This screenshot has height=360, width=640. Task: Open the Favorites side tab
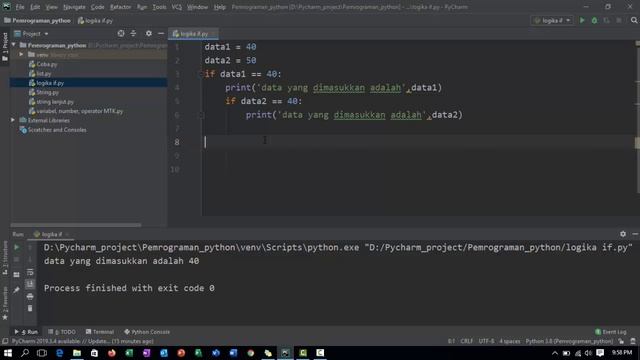point(5,303)
